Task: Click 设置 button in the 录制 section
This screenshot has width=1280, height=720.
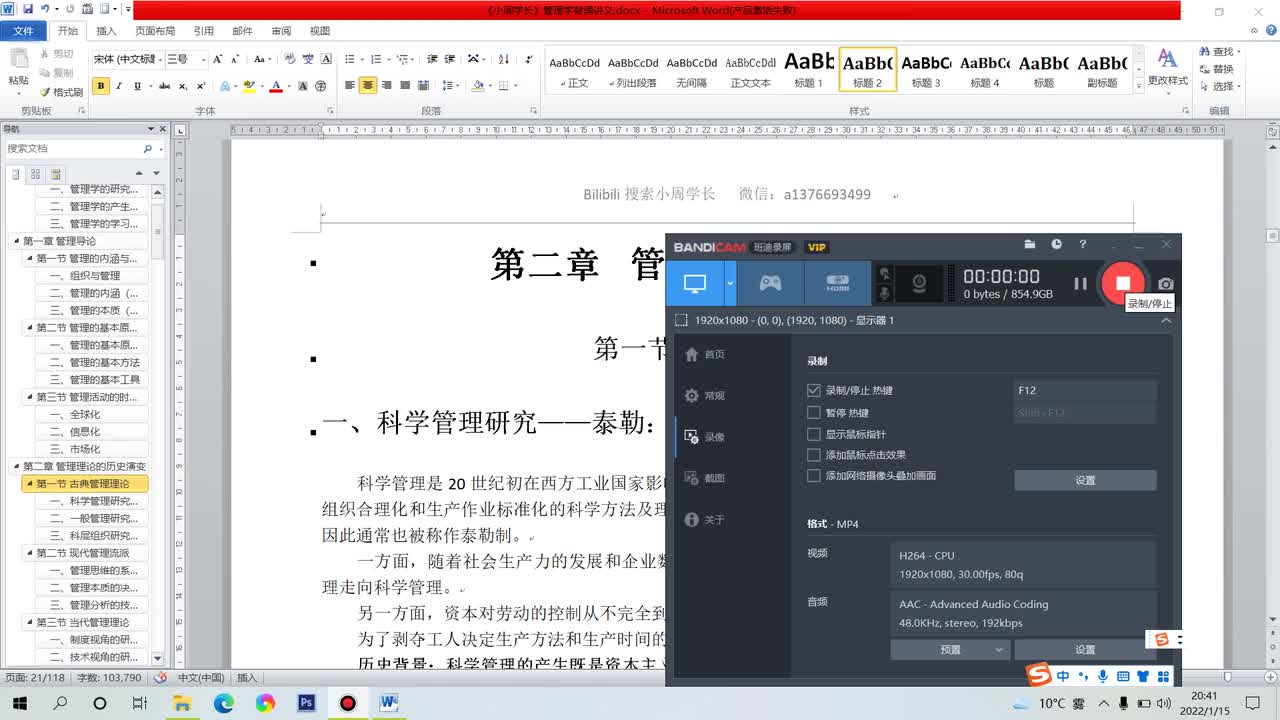Action: coord(1085,481)
